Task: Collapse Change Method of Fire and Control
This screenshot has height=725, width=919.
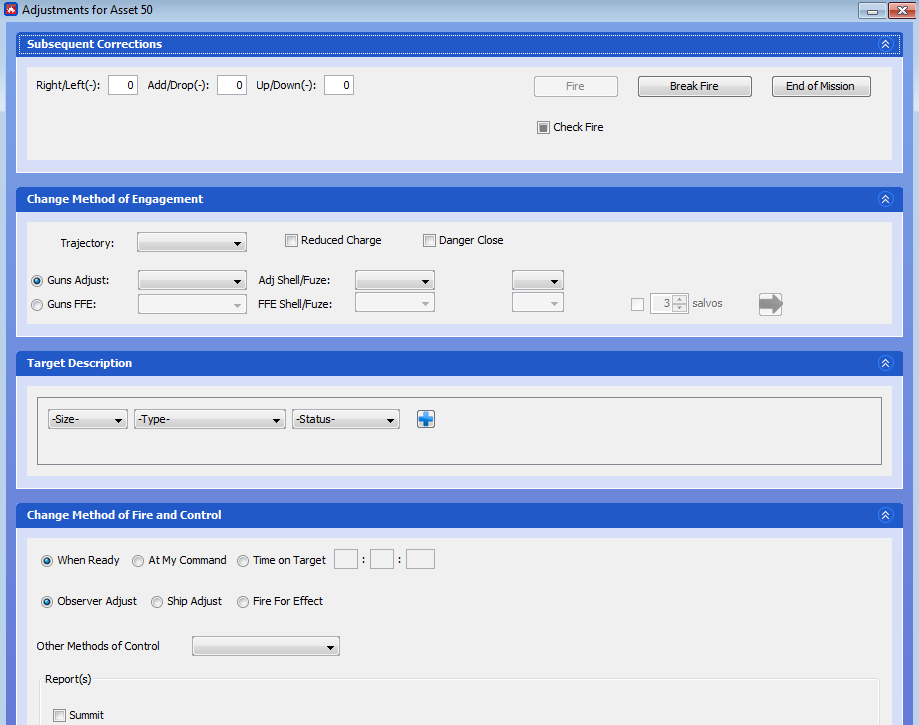Action: [885, 515]
